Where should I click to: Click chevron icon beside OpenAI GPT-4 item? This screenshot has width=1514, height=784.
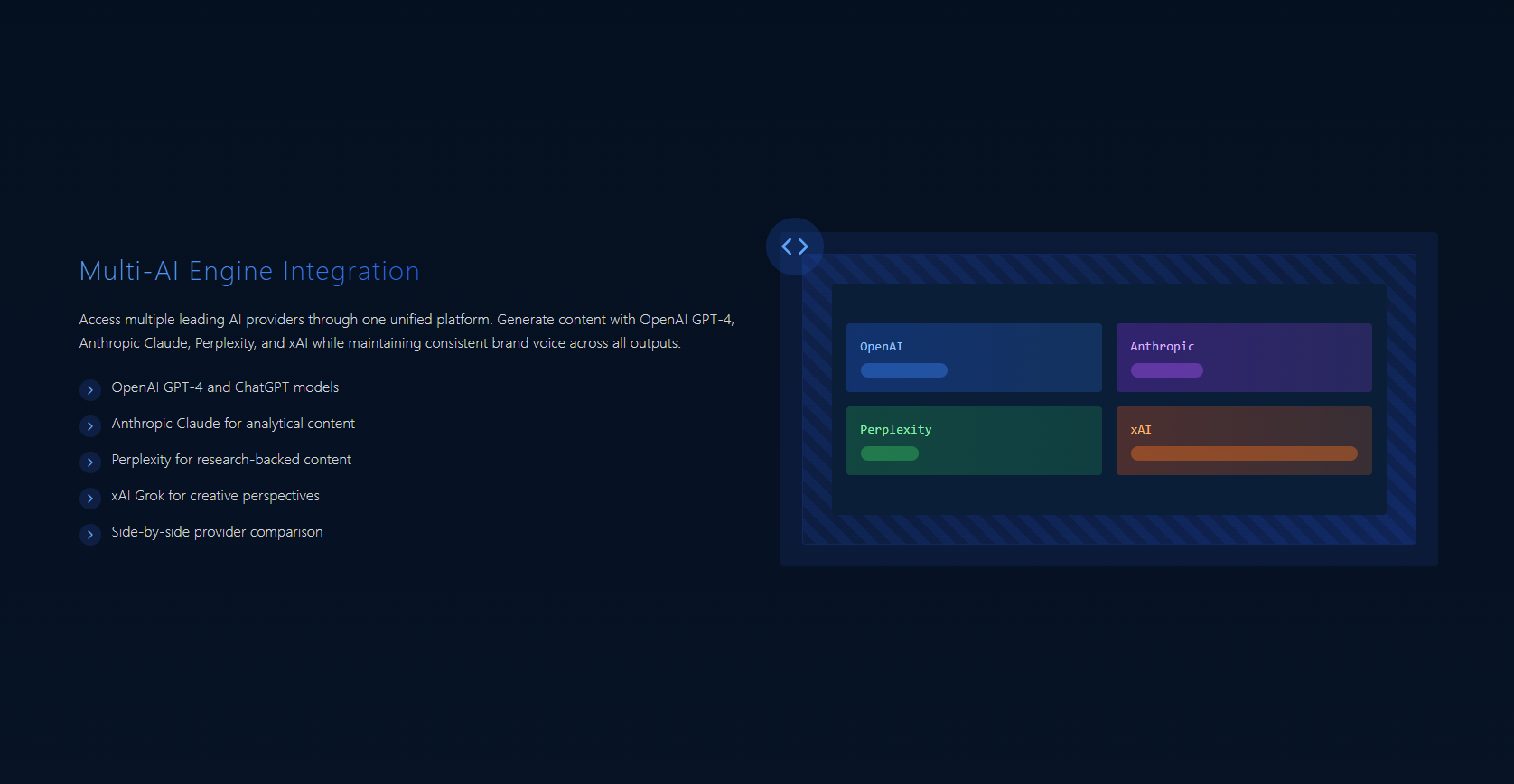tap(90, 390)
